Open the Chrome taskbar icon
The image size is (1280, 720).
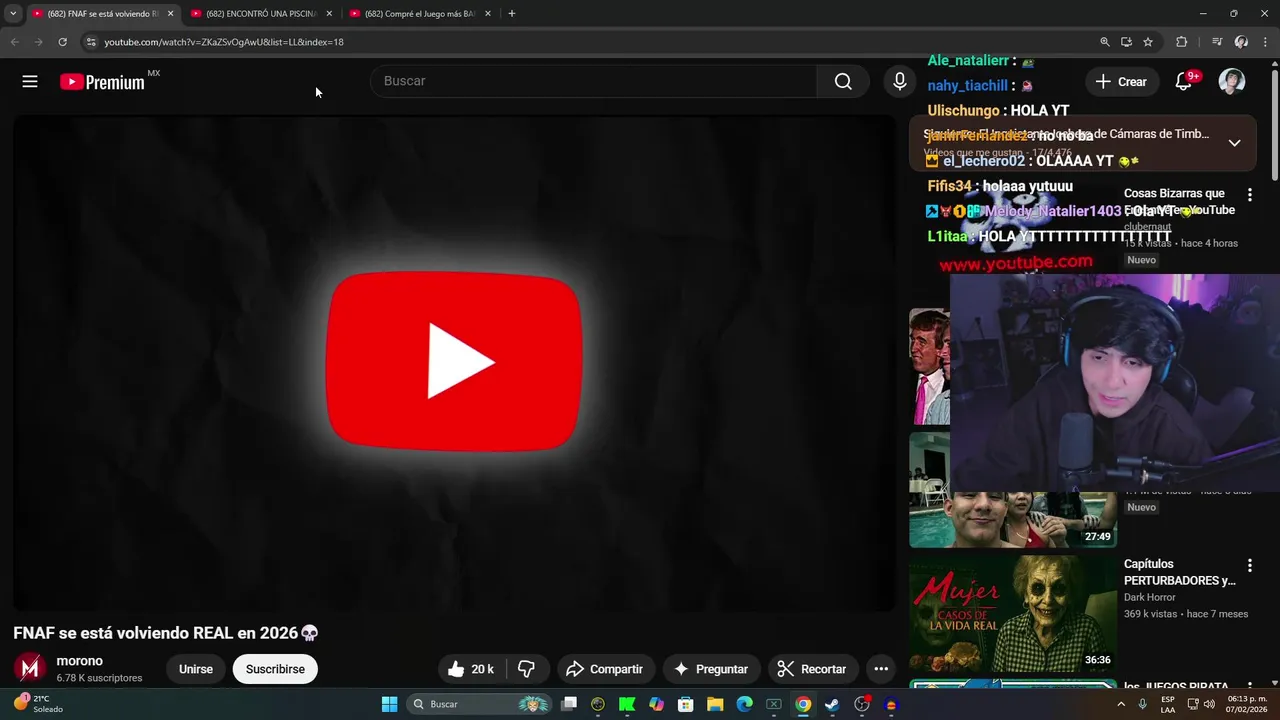[x=803, y=704]
